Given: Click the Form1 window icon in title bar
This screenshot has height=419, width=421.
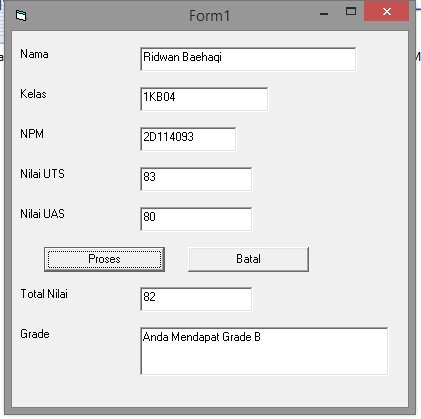Looking at the screenshot, I should (21, 16).
